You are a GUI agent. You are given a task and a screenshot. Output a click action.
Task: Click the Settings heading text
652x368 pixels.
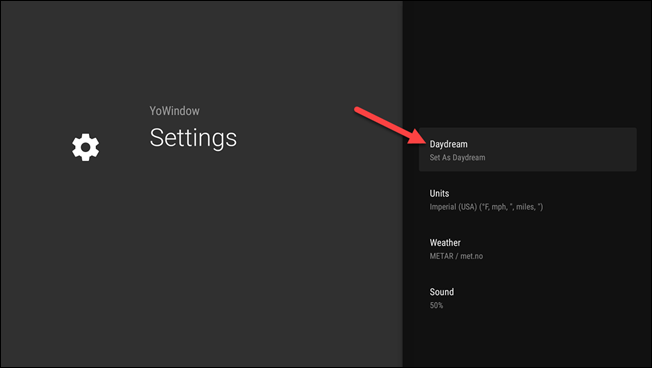tap(193, 138)
